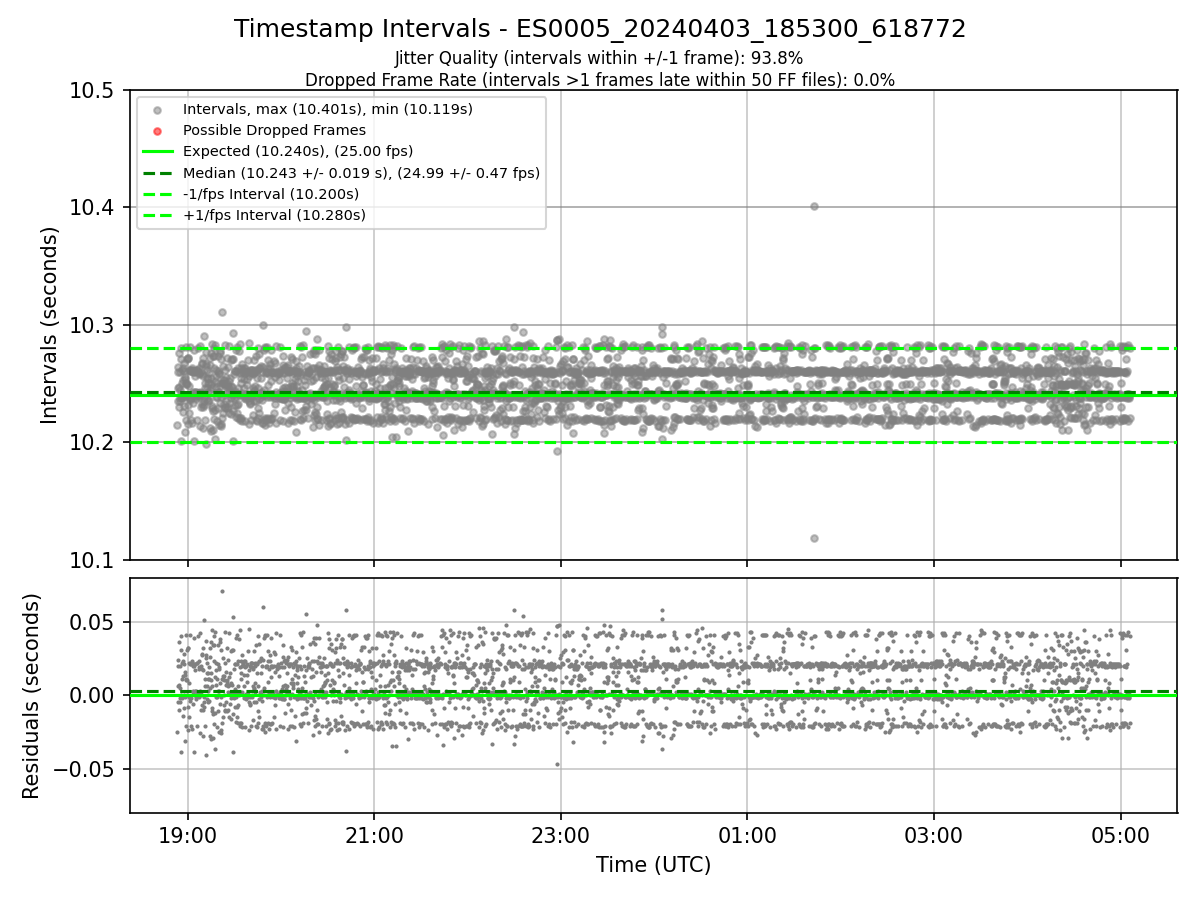Click the plot title 'Timestamp Intervals - ES0005_20240403_185300_618772'

tap(600, 29)
